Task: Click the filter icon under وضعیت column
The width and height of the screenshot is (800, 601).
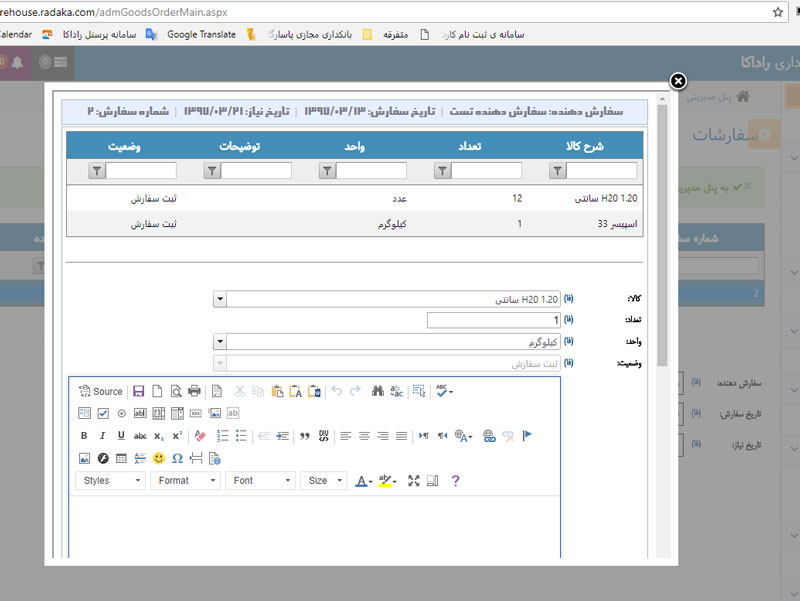Action: 97,171
